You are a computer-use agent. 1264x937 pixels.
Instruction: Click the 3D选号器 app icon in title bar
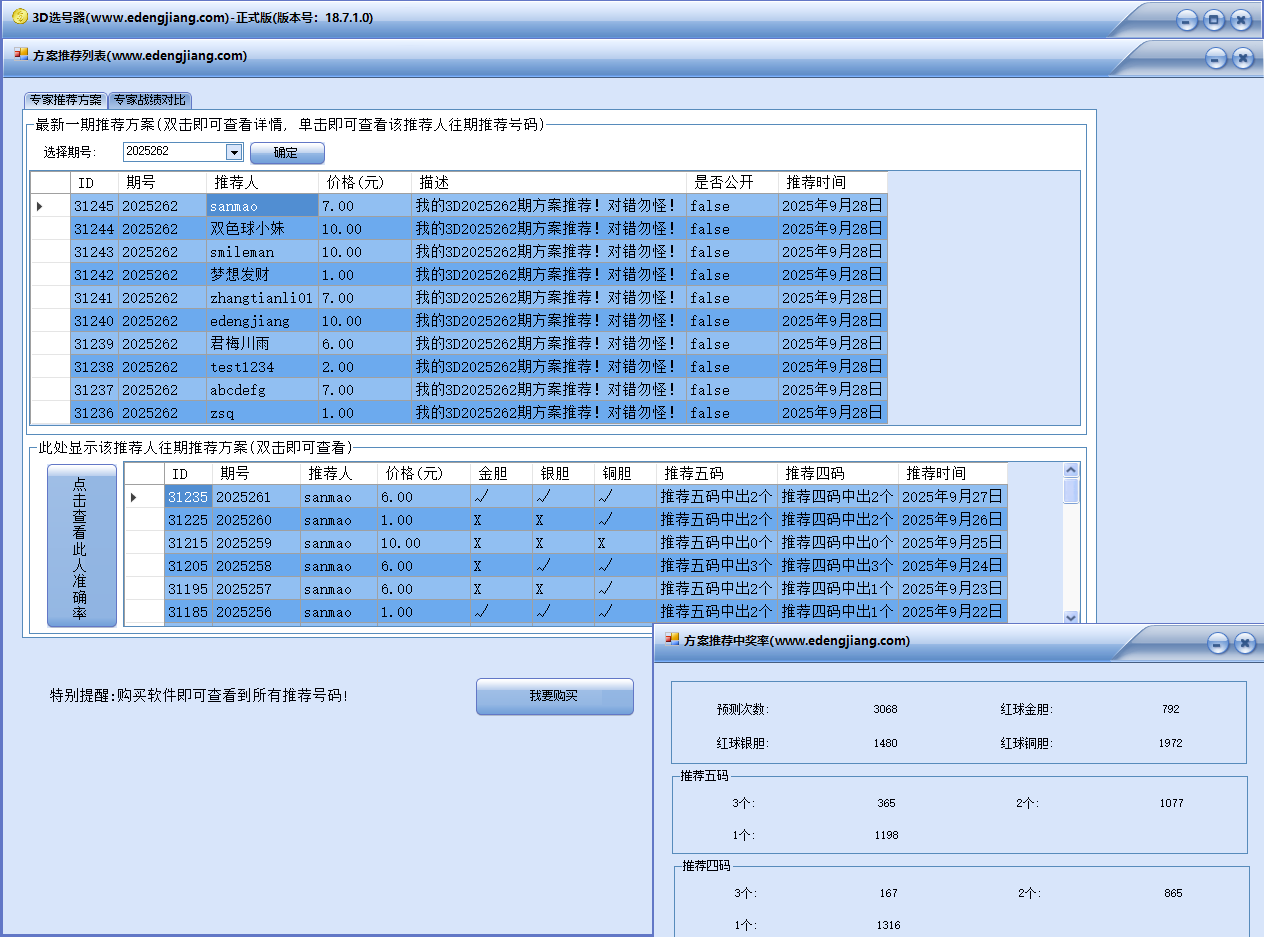pos(19,17)
